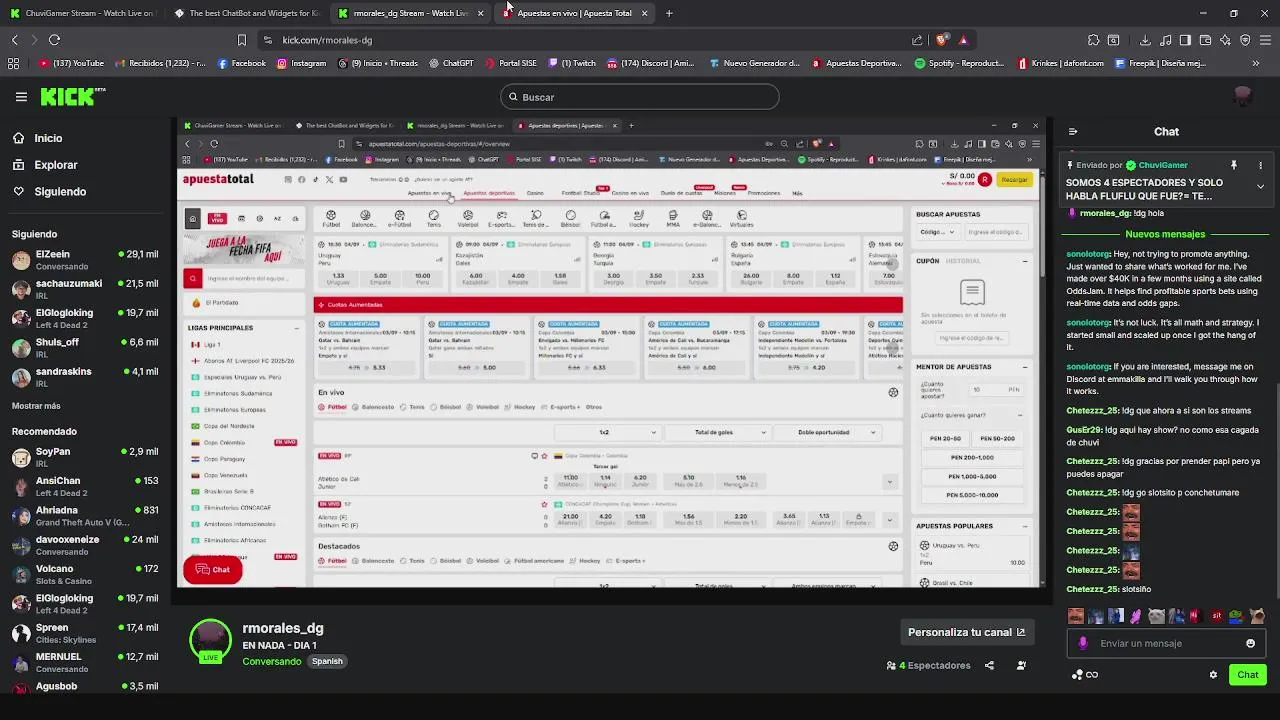The height and width of the screenshot is (720, 1280).
Task: Collapse chat panel arrow icon
Action: [x=1073, y=131]
